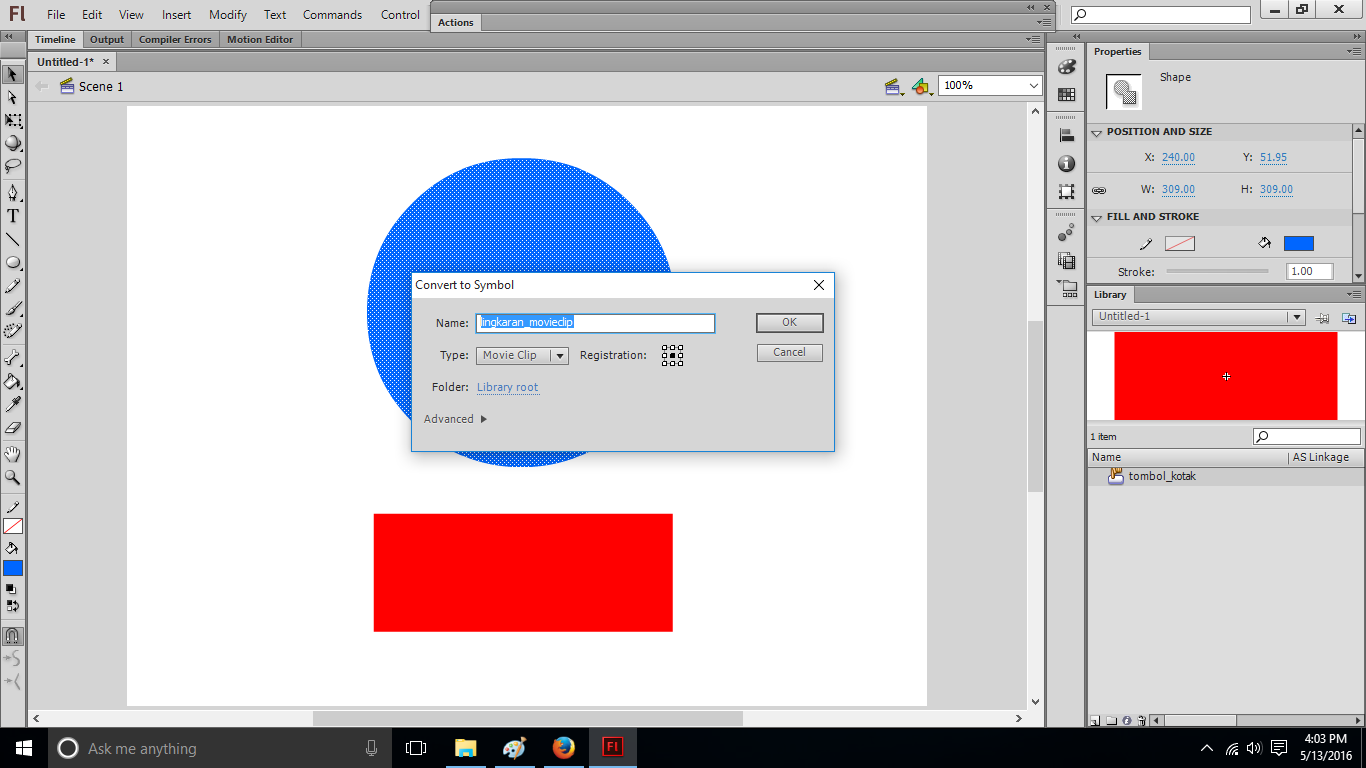Toggle Snap to Objects magnet button
This screenshot has height=768, width=1366.
click(13, 636)
